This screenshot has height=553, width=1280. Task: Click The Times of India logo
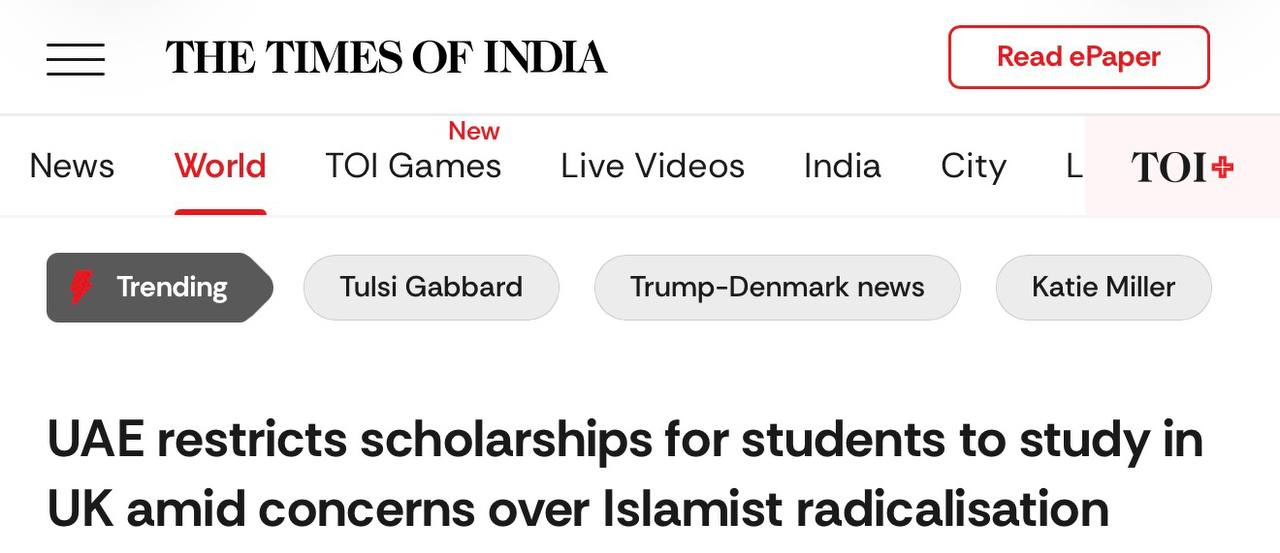386,58
